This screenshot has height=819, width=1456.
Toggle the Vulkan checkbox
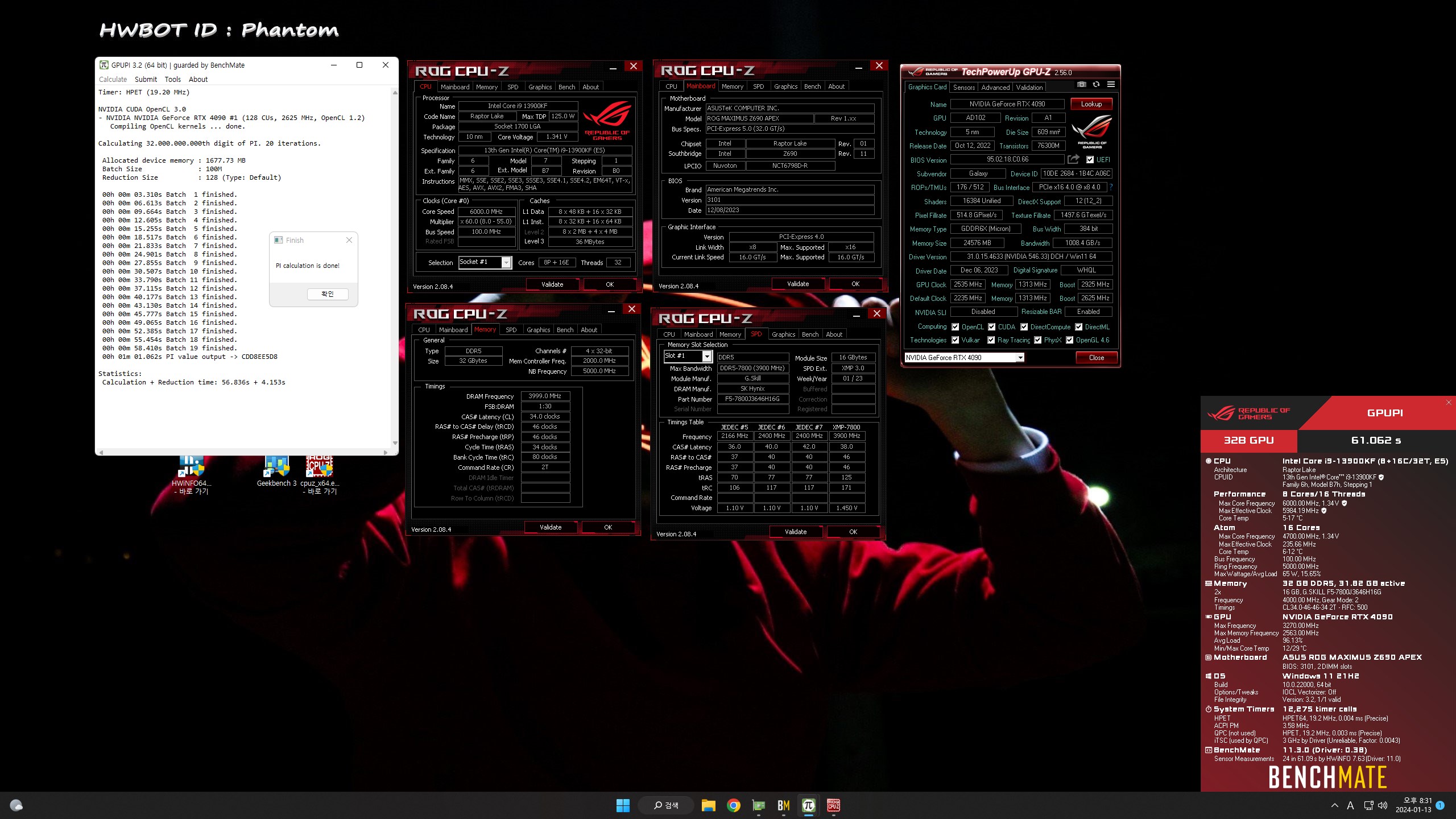coord(955,340)
